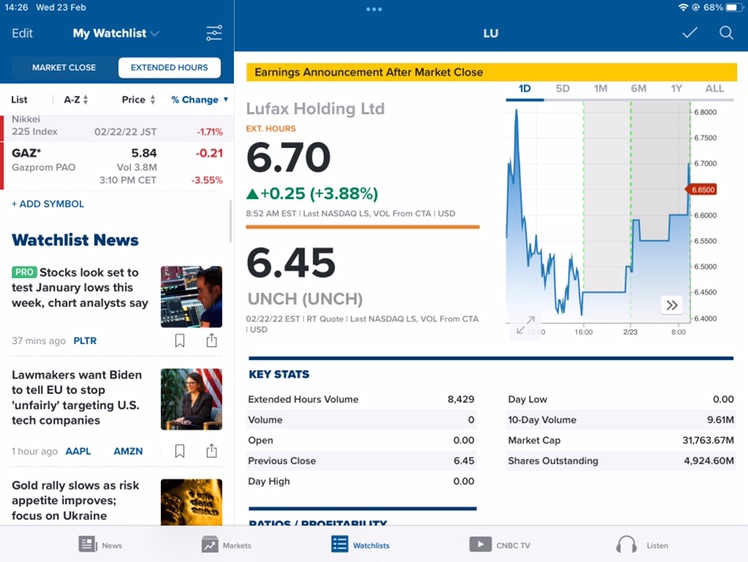Share the 'Stocks look set' article
The image size is (748, 562).
(211, 340)
